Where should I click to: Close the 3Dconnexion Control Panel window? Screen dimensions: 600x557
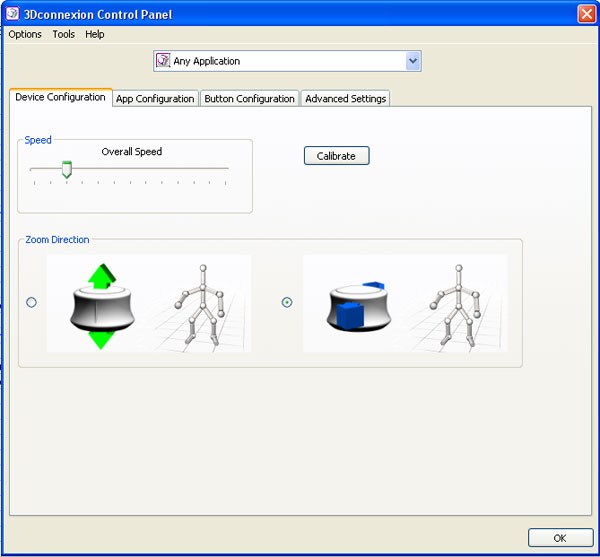[x=586, y=14]
